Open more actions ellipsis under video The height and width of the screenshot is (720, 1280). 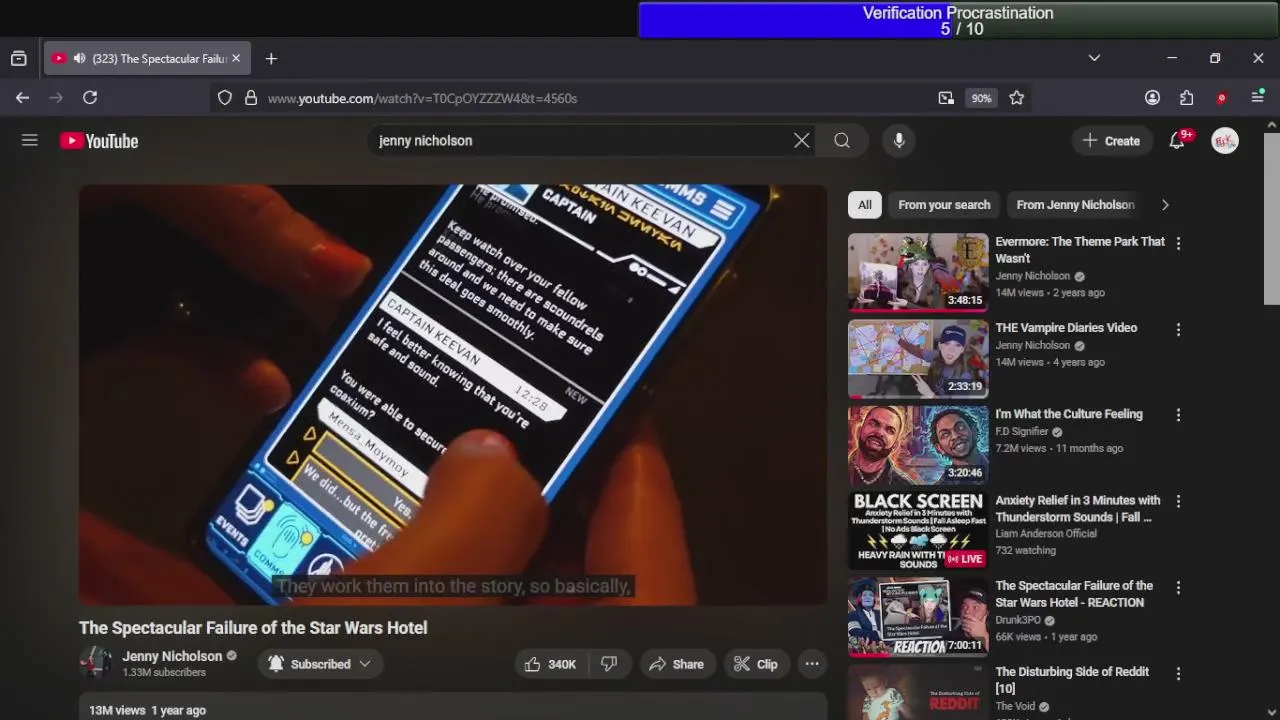(812, 664)
